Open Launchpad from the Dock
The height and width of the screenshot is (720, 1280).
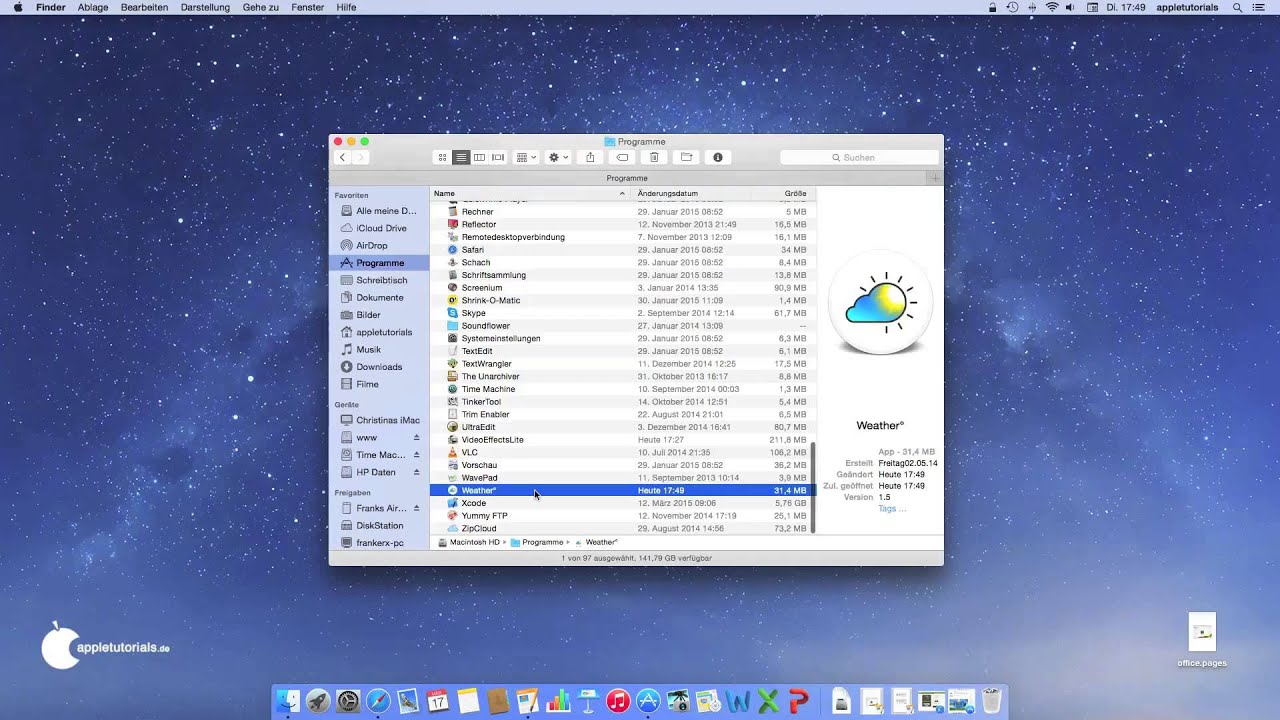(318, 701)
